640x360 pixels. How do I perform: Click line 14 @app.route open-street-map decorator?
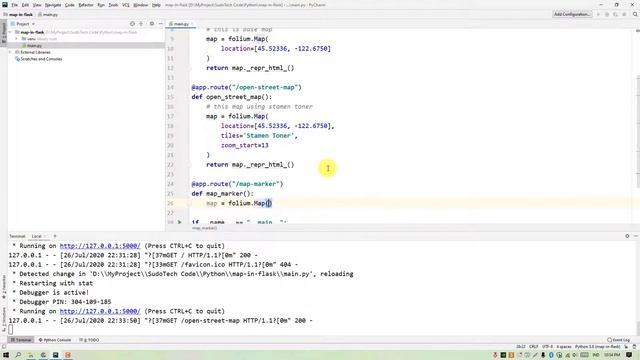[x=247, y=87]
